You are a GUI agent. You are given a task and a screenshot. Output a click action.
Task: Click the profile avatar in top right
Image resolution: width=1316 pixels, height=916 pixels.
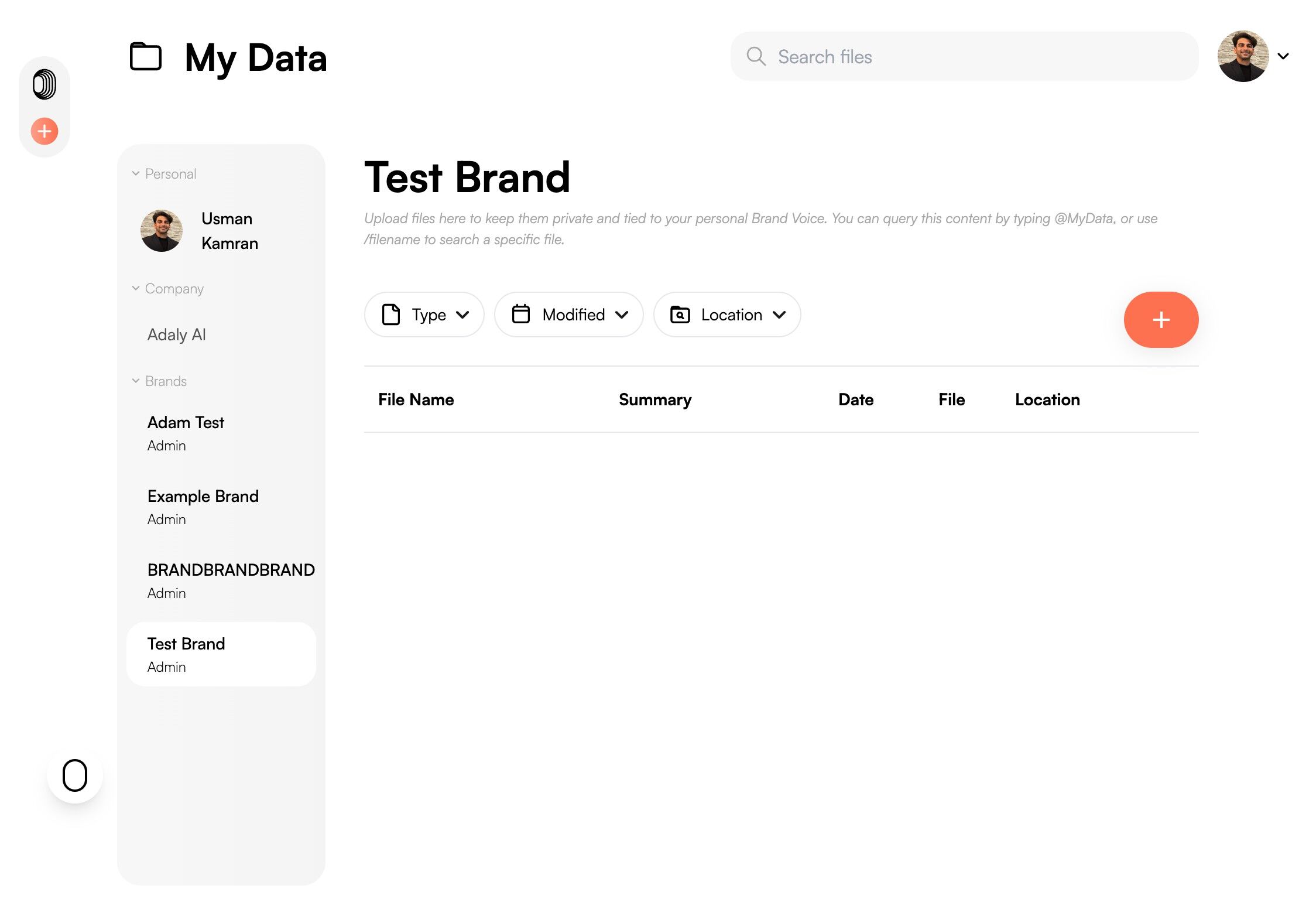[1243, 56]
